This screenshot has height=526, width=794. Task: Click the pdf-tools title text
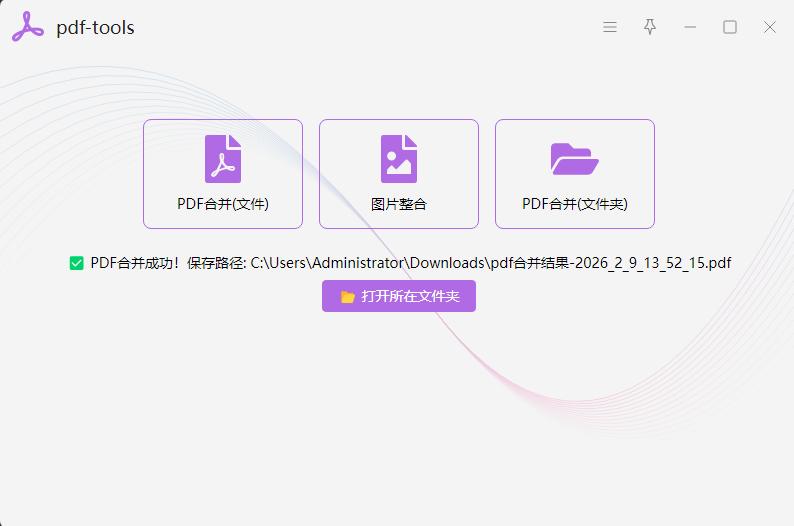95,28
